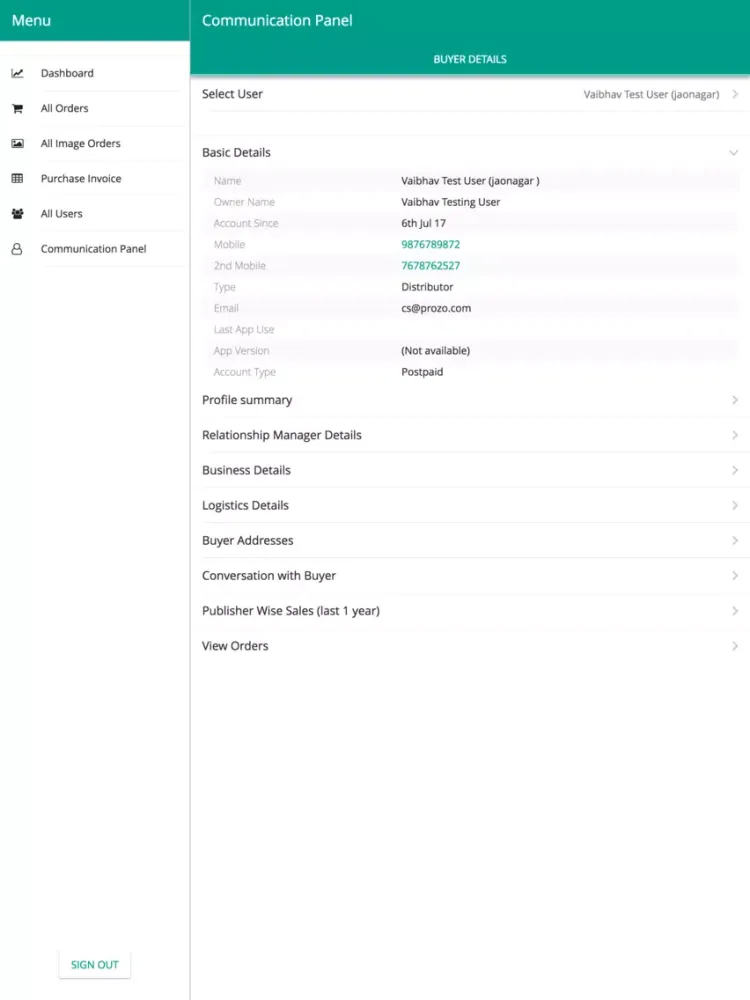
Task: Expand Buyer Addresses chevron
Action: point(735,540)
